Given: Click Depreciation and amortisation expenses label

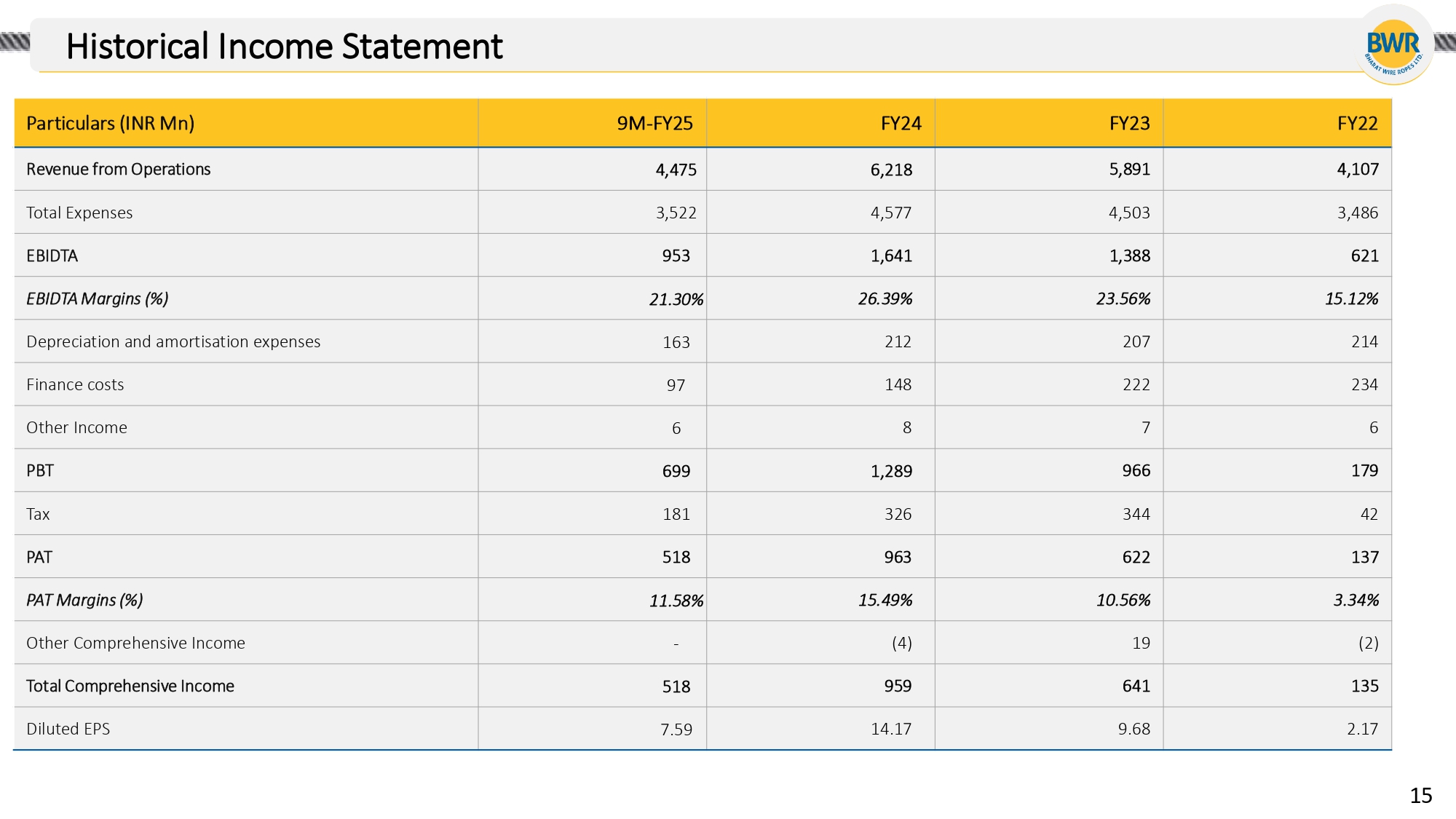Looking at the screenshot, I should point(173,341).
